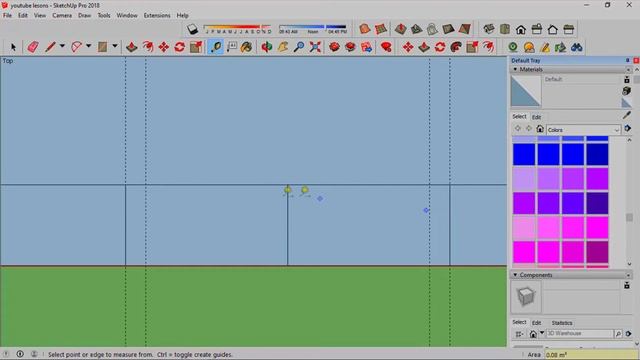The width and height of the screenshot is (640, 360).
Task: Click the highlighted Tape Measure tool
Action: pyautogui.click(x=216, y=47)
